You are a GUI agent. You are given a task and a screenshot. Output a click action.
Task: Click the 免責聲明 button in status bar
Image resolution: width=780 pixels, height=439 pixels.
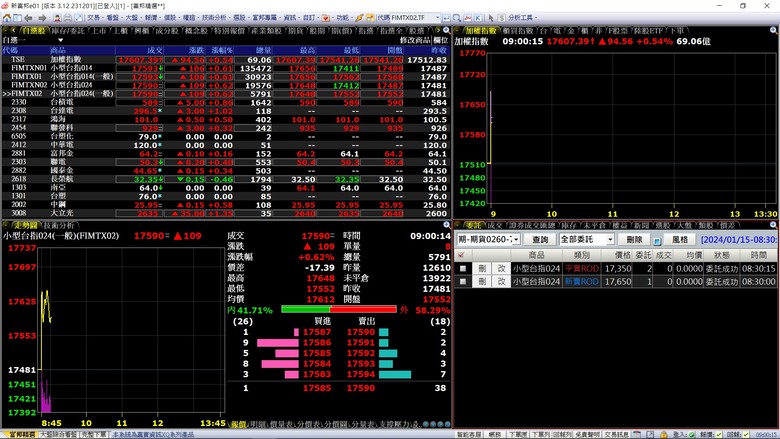[x=587, y=434]
